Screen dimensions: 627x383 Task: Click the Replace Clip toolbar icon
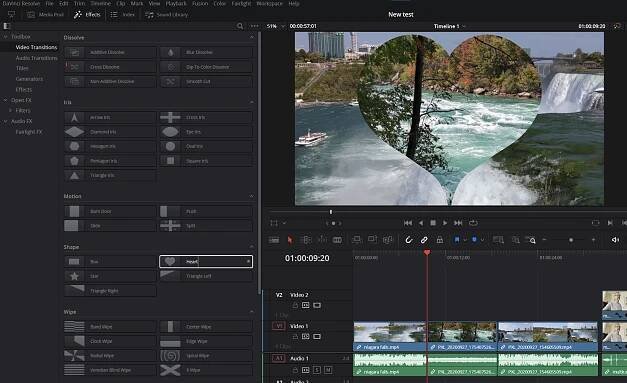click(x=387, y=239)
